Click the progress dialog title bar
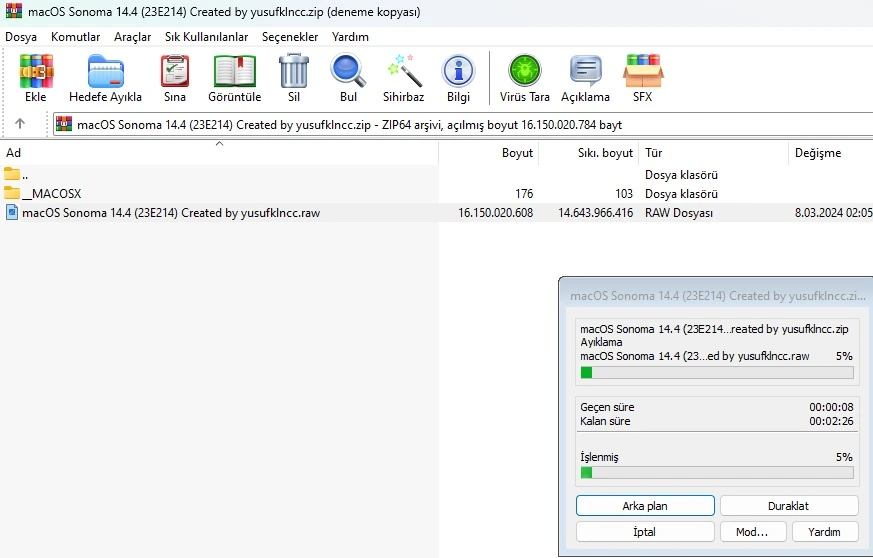 [x=717, y=296]
